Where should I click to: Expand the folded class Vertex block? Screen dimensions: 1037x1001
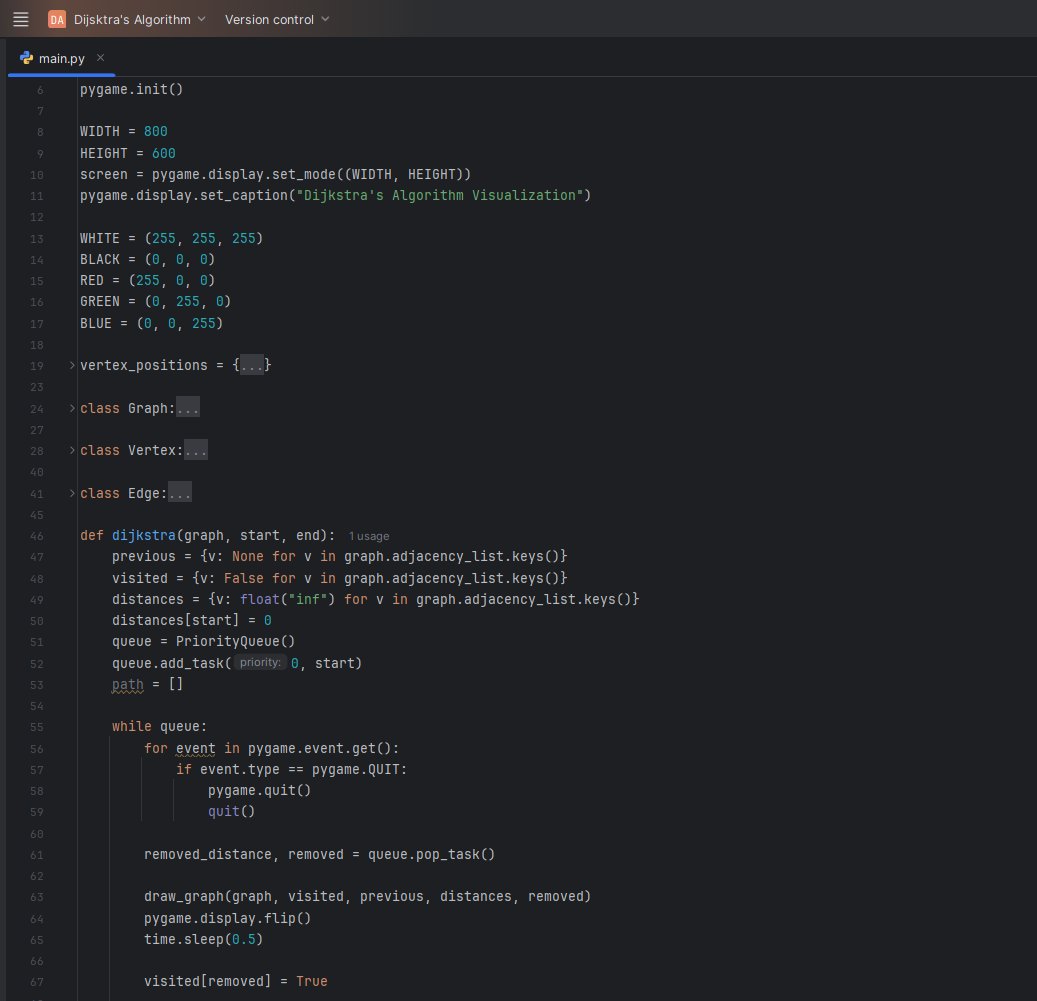pyautogui.click(x=72, y=450)
